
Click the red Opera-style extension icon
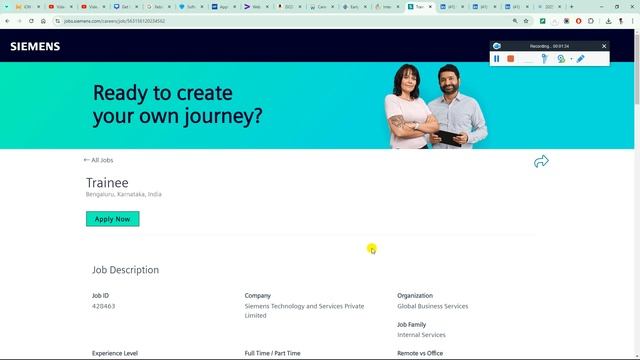578,21
